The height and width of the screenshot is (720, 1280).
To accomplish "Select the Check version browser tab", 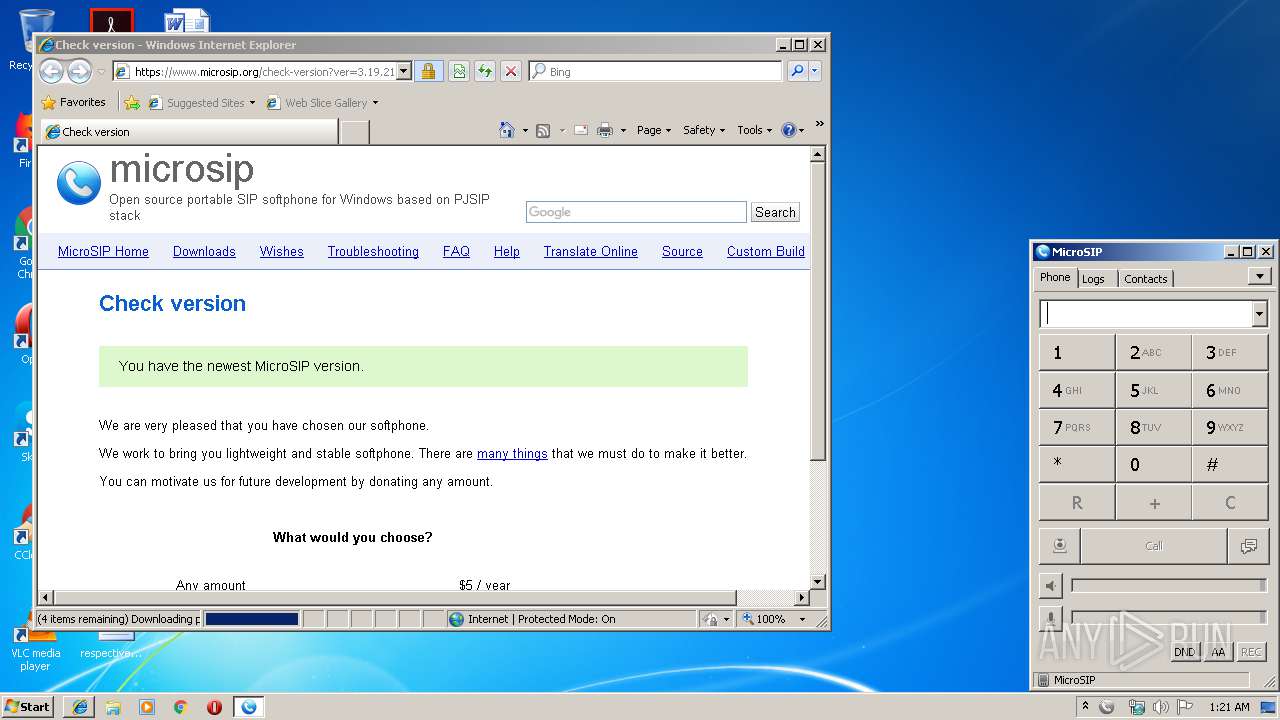I will click(189, 131).
